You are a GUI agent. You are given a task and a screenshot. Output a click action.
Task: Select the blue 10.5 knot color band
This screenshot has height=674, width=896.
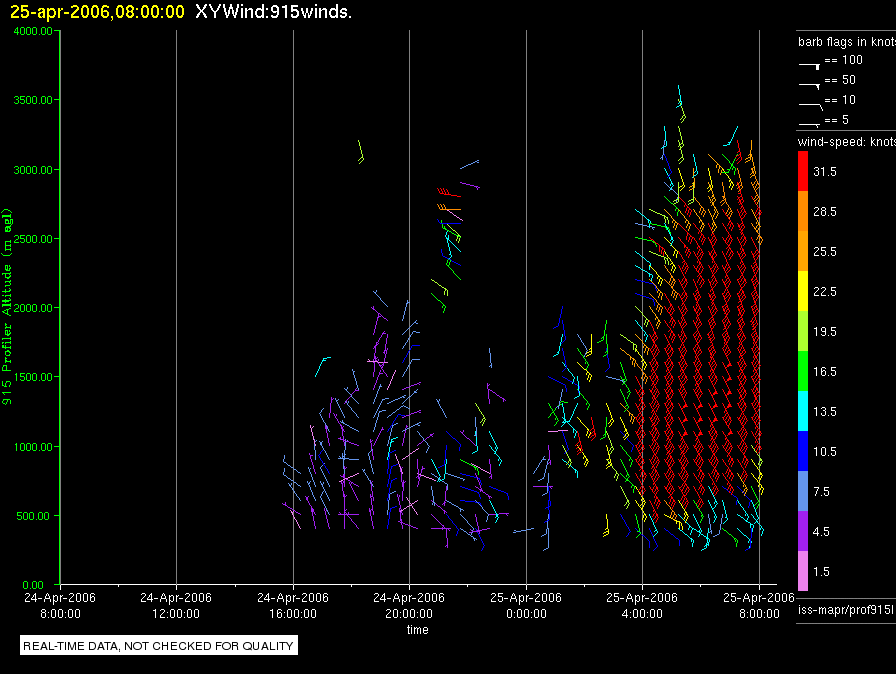[x=803, y=451]
